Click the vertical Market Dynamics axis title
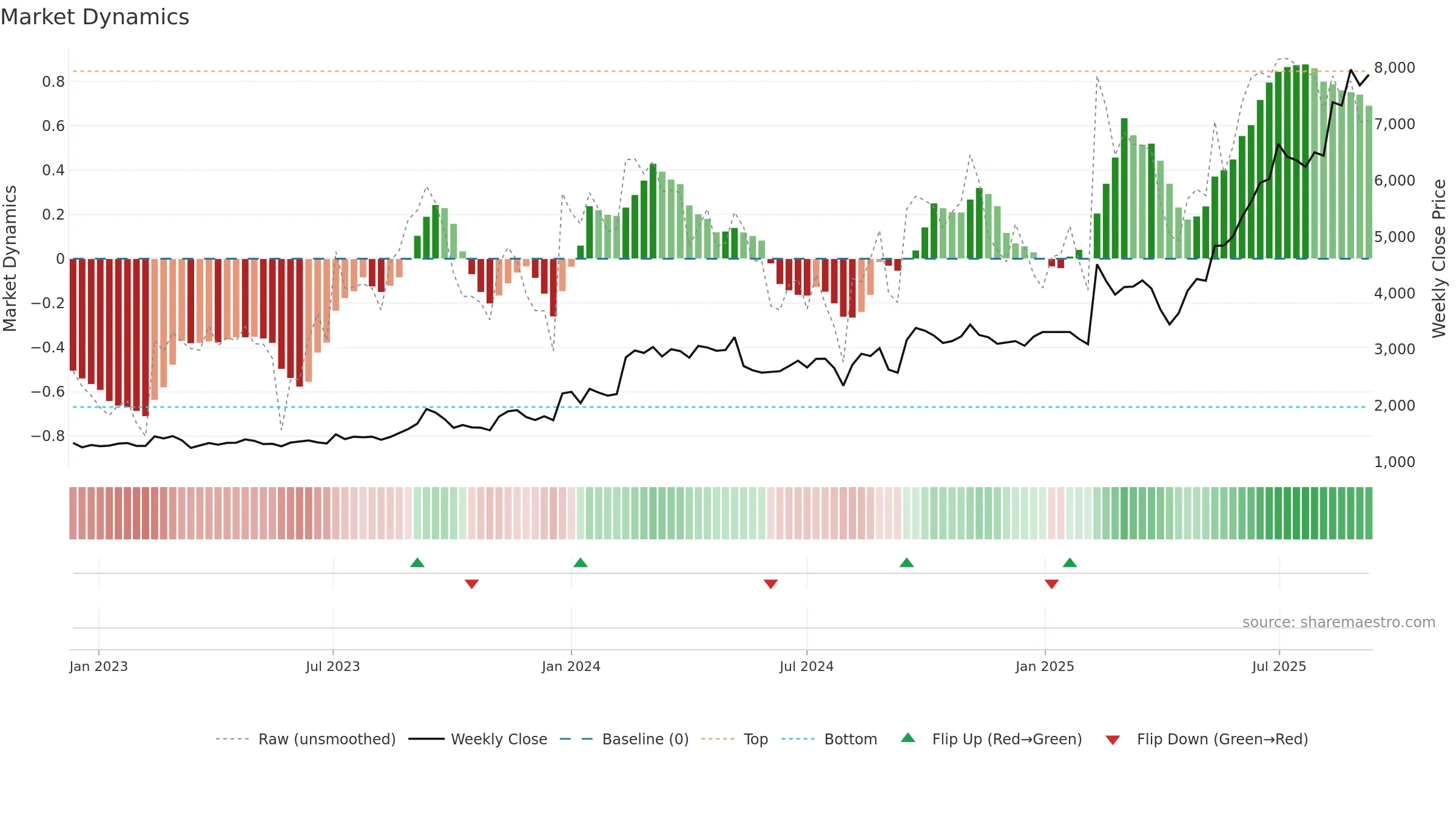The image size is (1456, 819). coord(10,258)
